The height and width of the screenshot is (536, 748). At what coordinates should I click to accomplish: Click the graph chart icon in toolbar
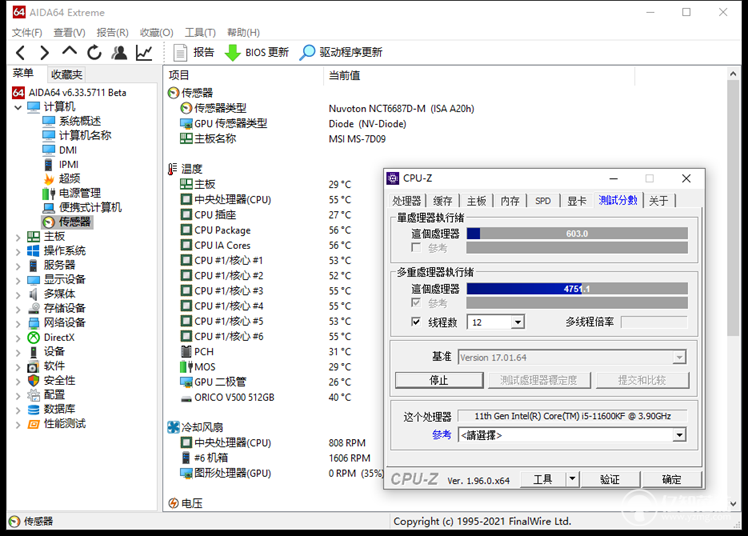[x=144, y=52]
